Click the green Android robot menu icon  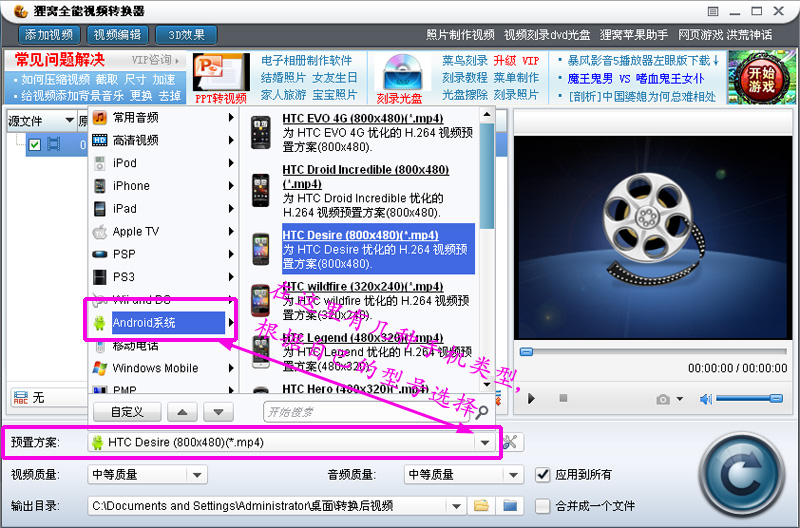coord(99,322)
